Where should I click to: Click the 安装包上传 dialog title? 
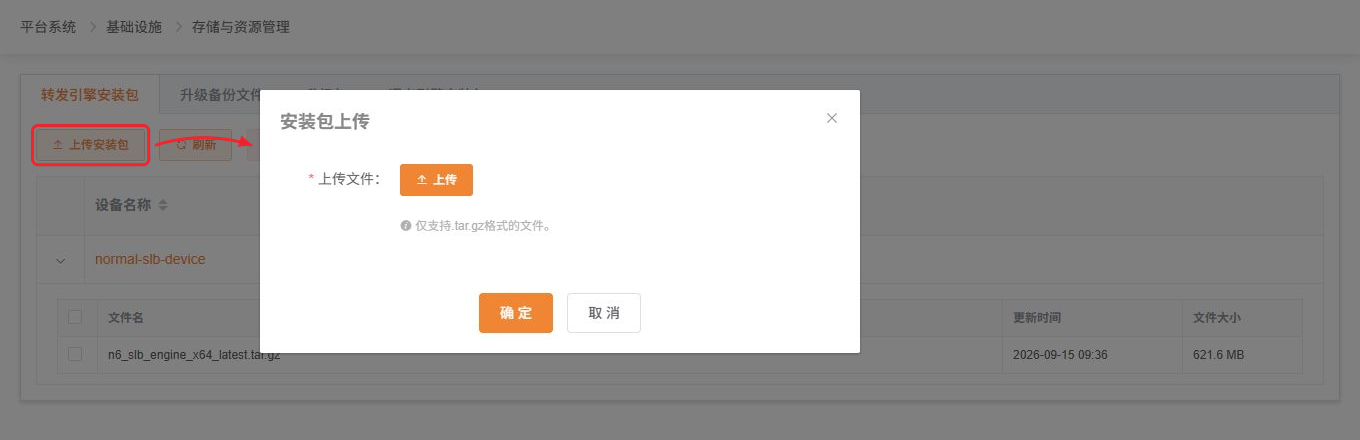click(325, 121)
